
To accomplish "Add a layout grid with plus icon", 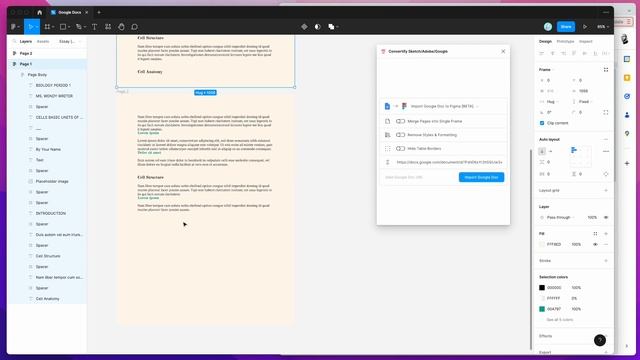I will click(606, 190).
